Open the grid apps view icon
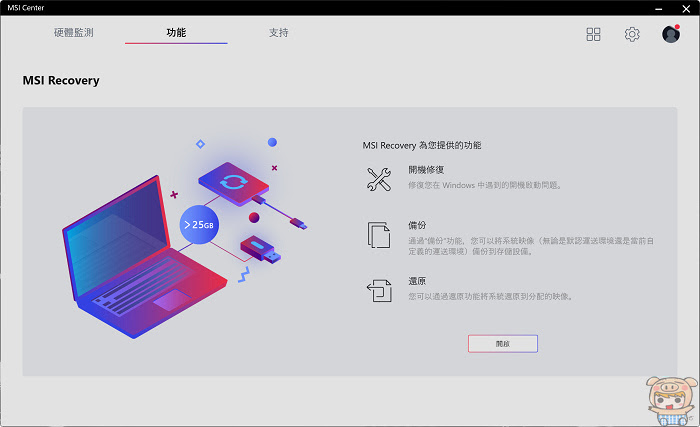Screen dimensions: 700x427 pos(593,34)
